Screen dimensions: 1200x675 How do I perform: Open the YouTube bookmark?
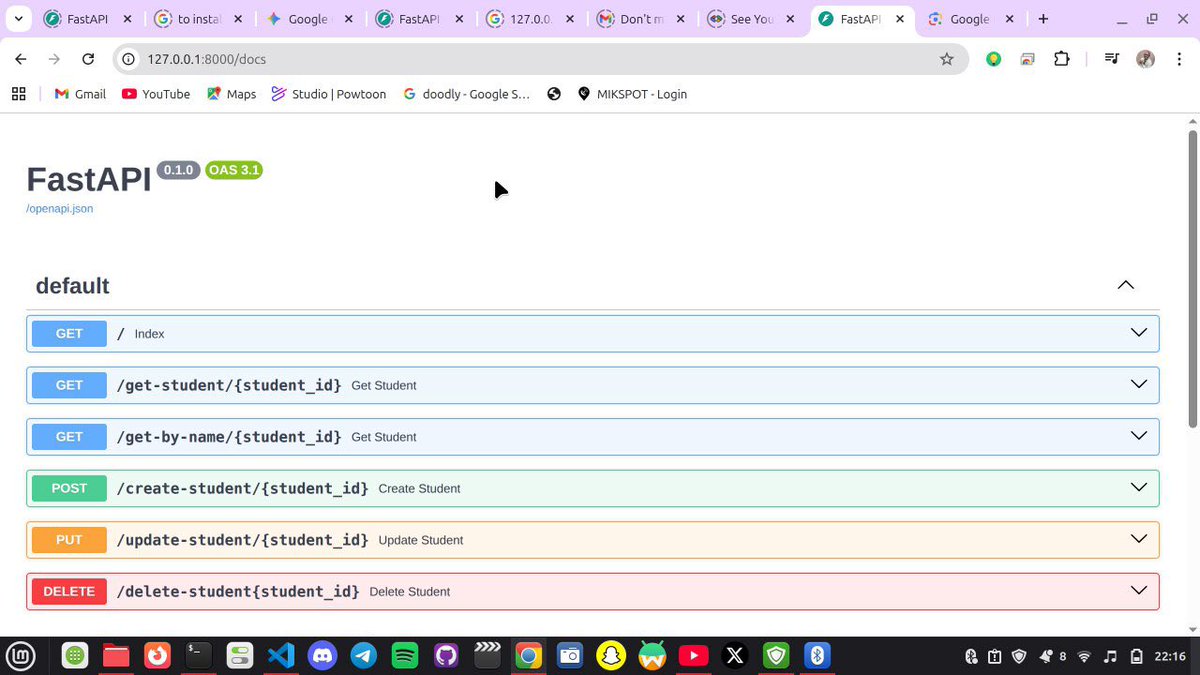point(156,94)
